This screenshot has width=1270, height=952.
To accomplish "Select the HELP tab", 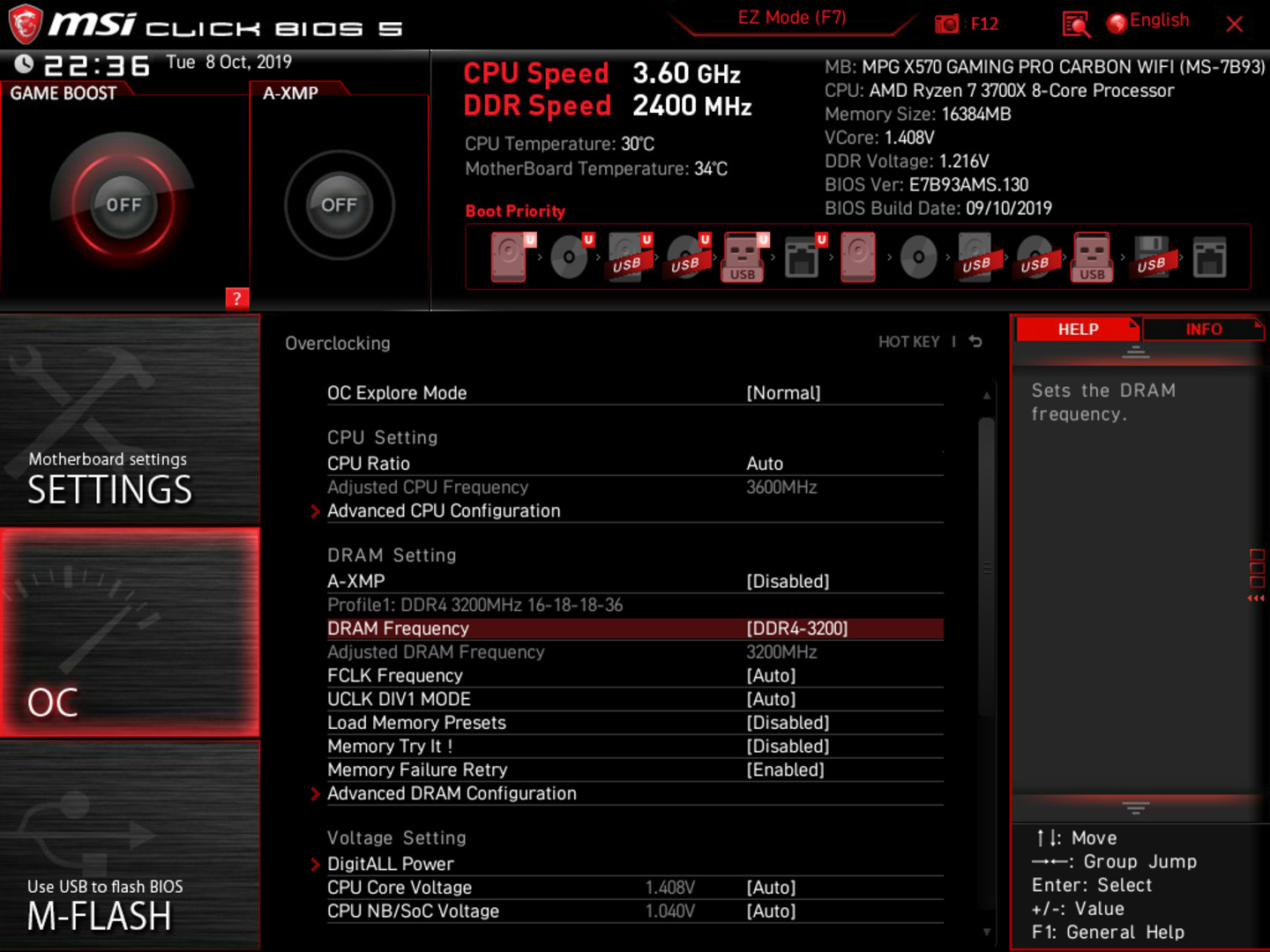I will (x=1077, y=329).
